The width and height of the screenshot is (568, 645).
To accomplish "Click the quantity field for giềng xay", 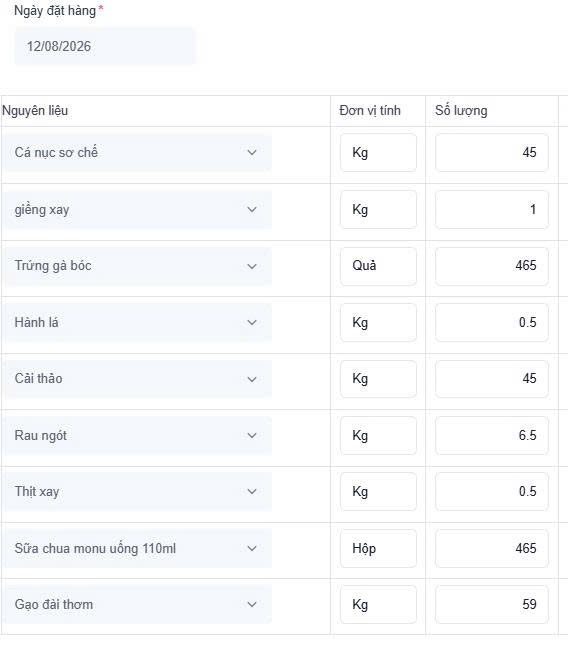I will [491, 210].
